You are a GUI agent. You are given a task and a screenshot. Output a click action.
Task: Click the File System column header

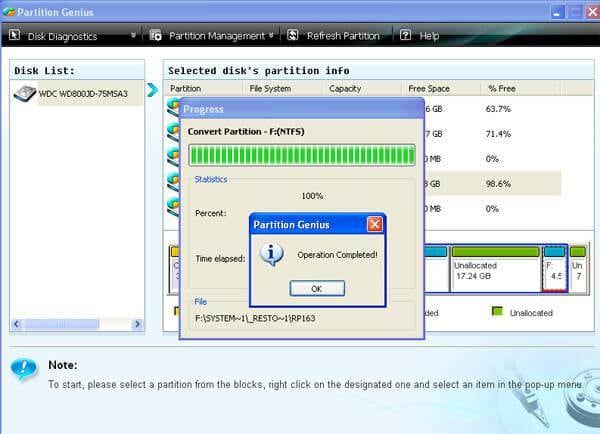pos(282,88)
